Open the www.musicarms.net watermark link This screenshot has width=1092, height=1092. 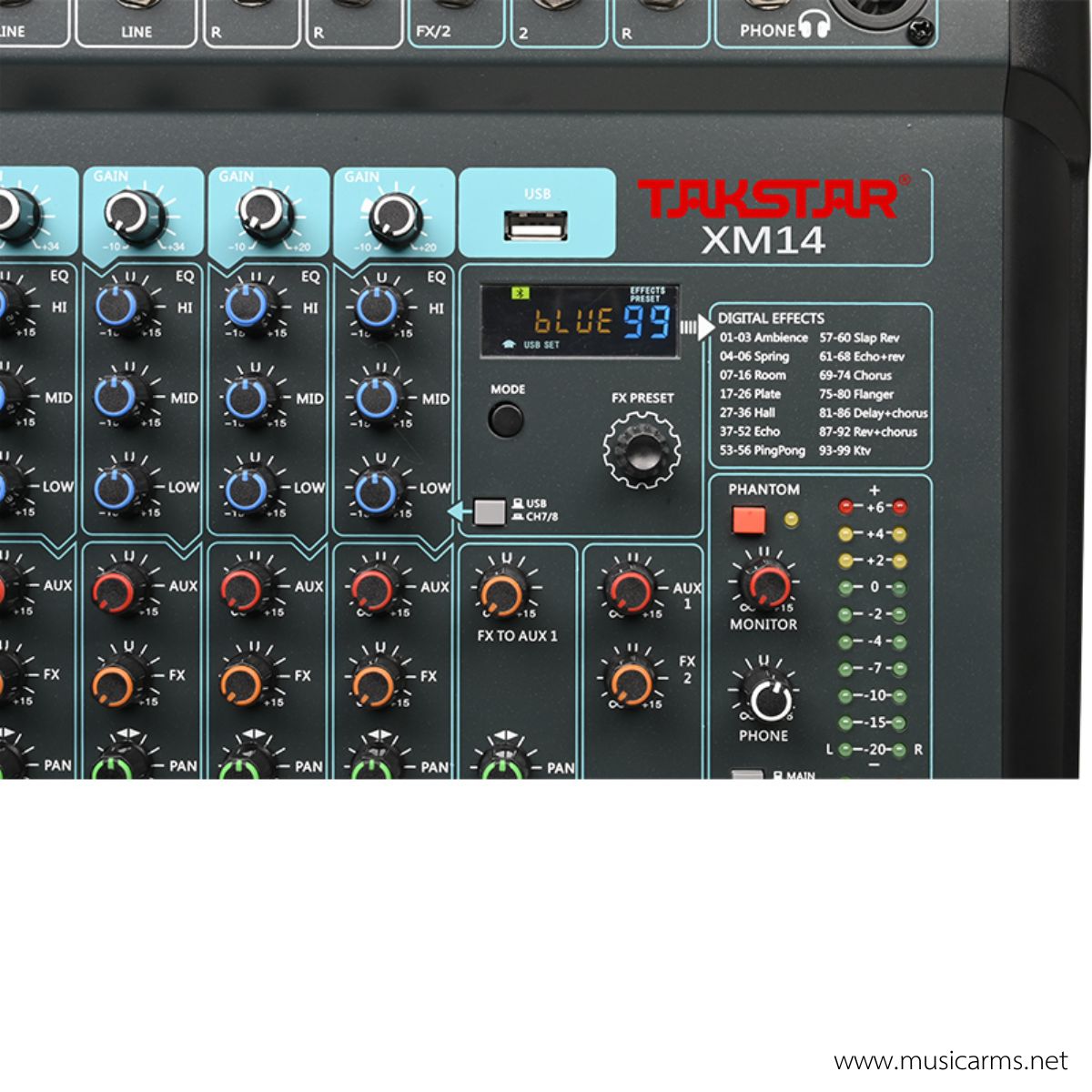(950, 1061)
